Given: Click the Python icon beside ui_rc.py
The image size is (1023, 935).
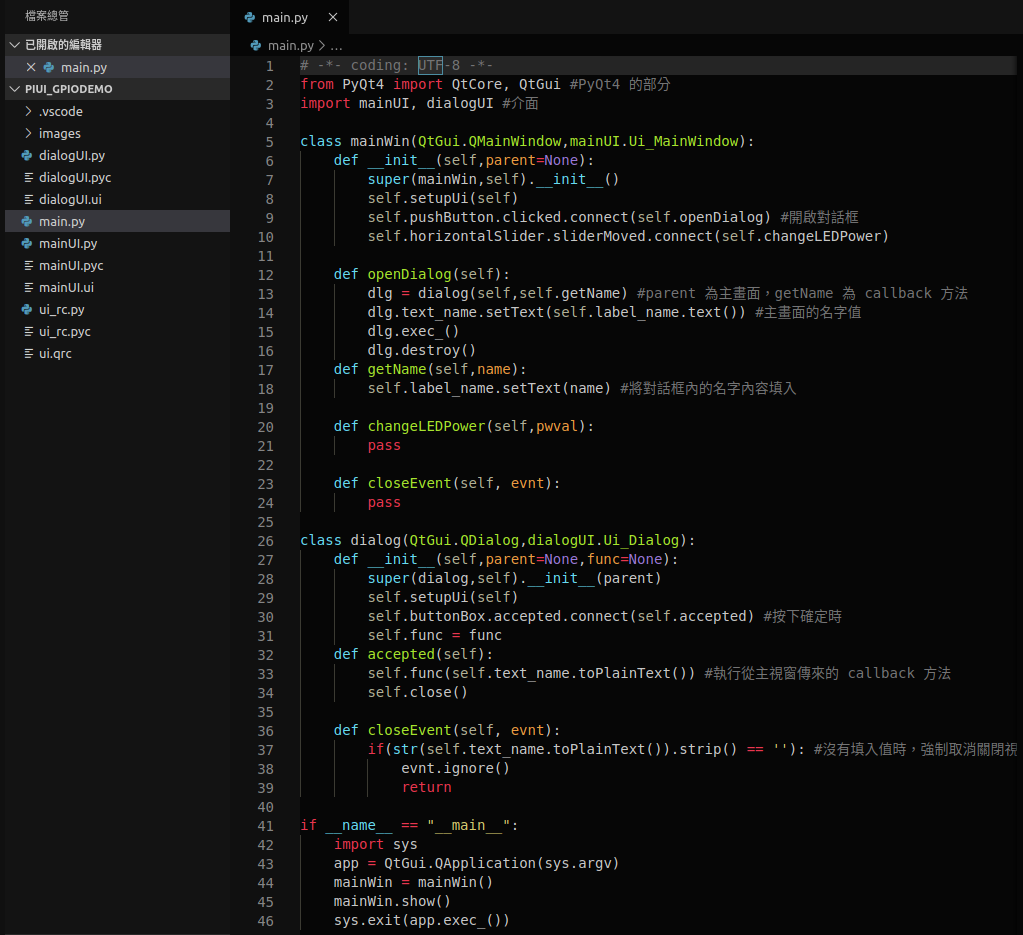Looking at the screenshot, I should pyautogui.click(x=27, y=309).
